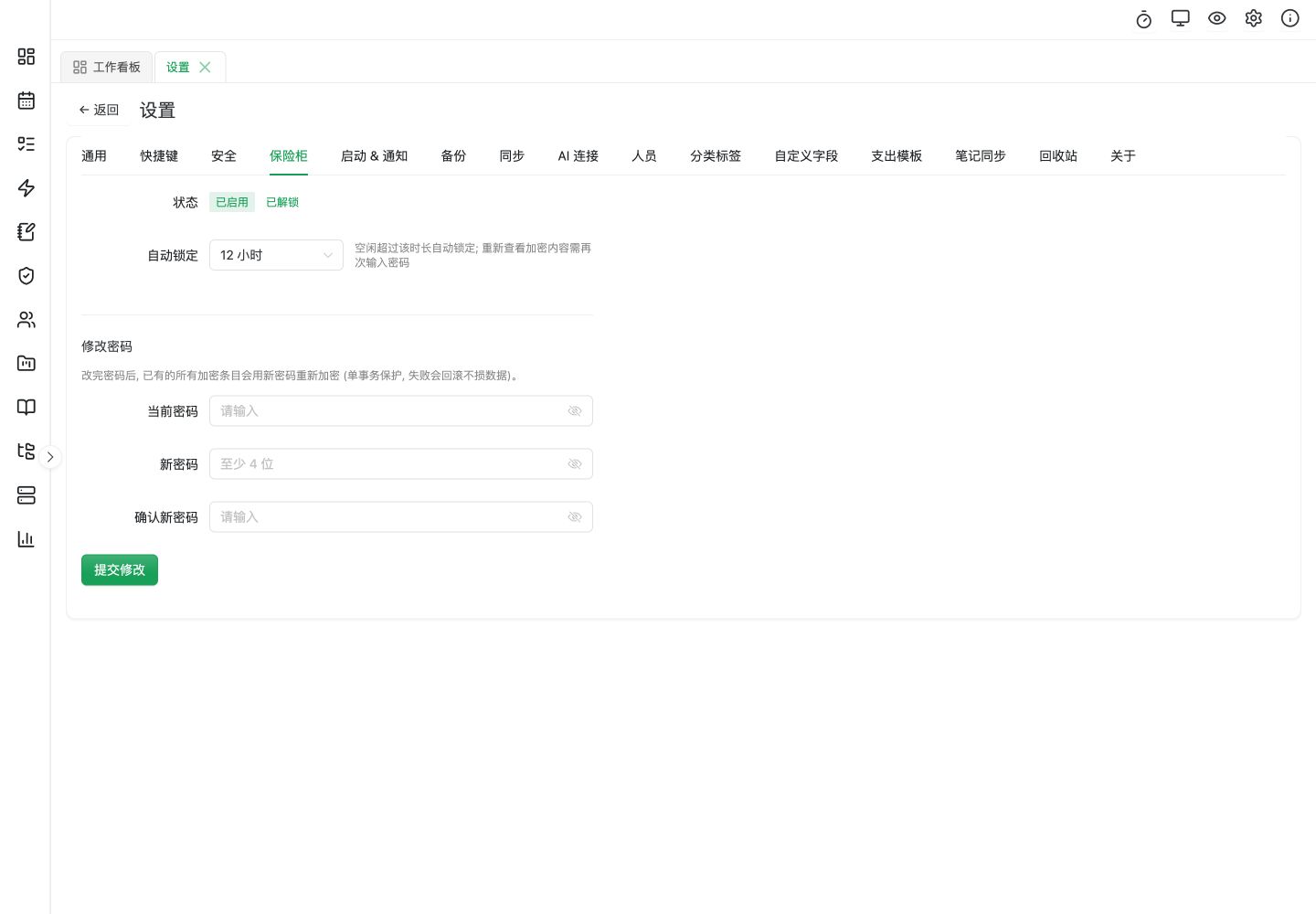Click the 已解锁 status tag
The height and width of the screenshot is (914, 1316).
pos(282,202)
